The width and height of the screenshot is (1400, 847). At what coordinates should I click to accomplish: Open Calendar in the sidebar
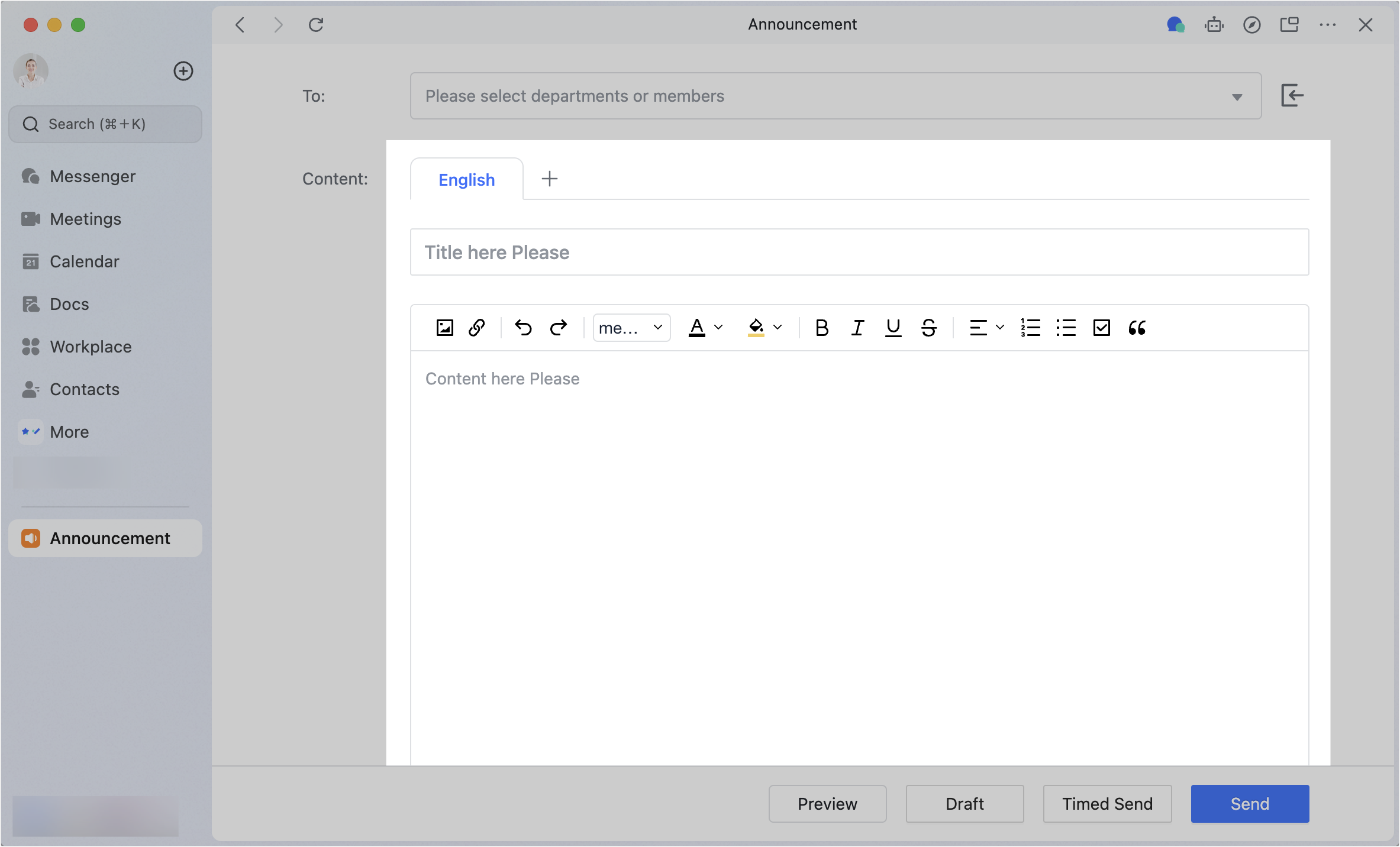pos(105,261)
